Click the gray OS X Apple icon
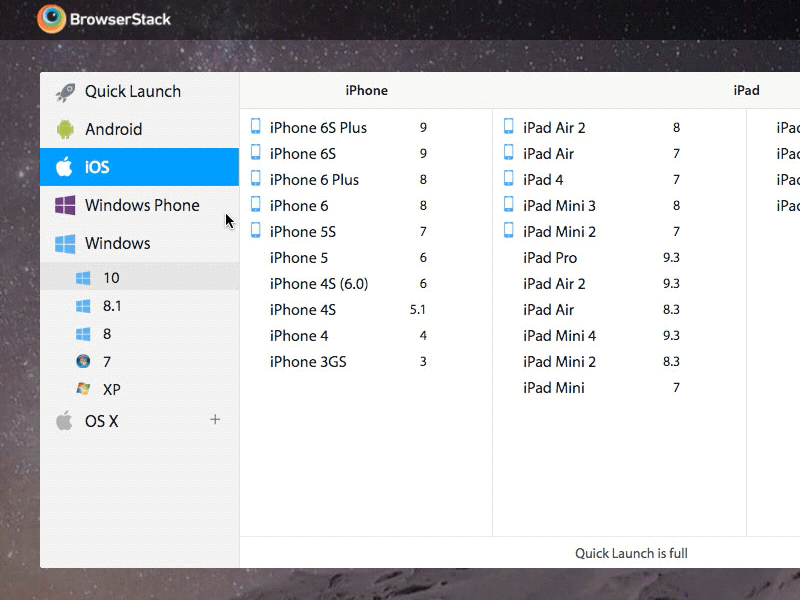800x600 pixels. pos(64,420)
